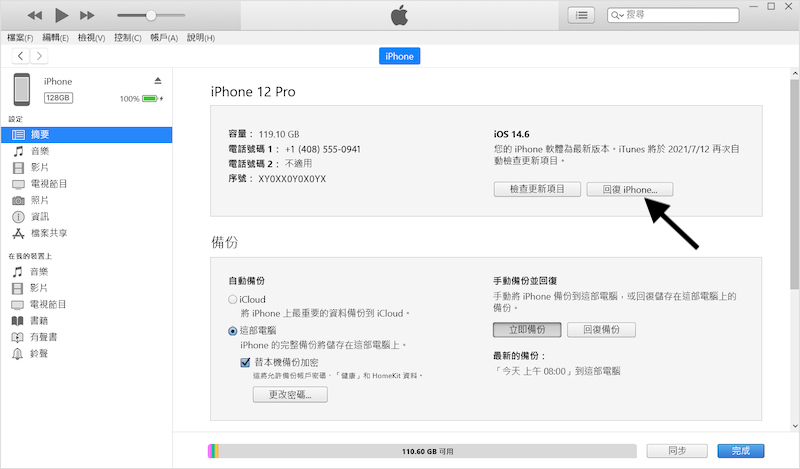The image size is (800, 469).
Task: Click the 同步 sync button
Action: pos(677,451)
